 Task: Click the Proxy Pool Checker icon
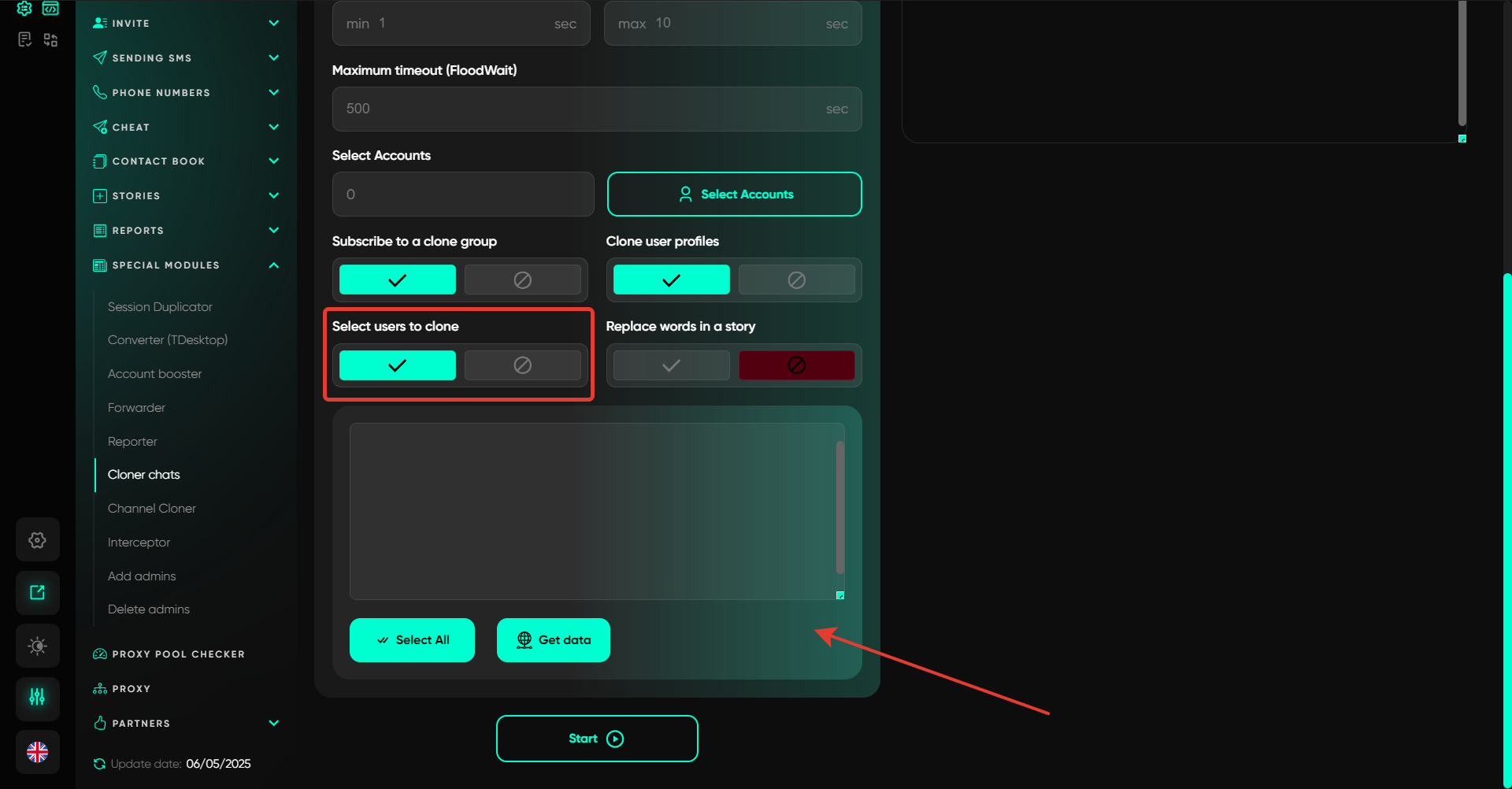(100, 654)
